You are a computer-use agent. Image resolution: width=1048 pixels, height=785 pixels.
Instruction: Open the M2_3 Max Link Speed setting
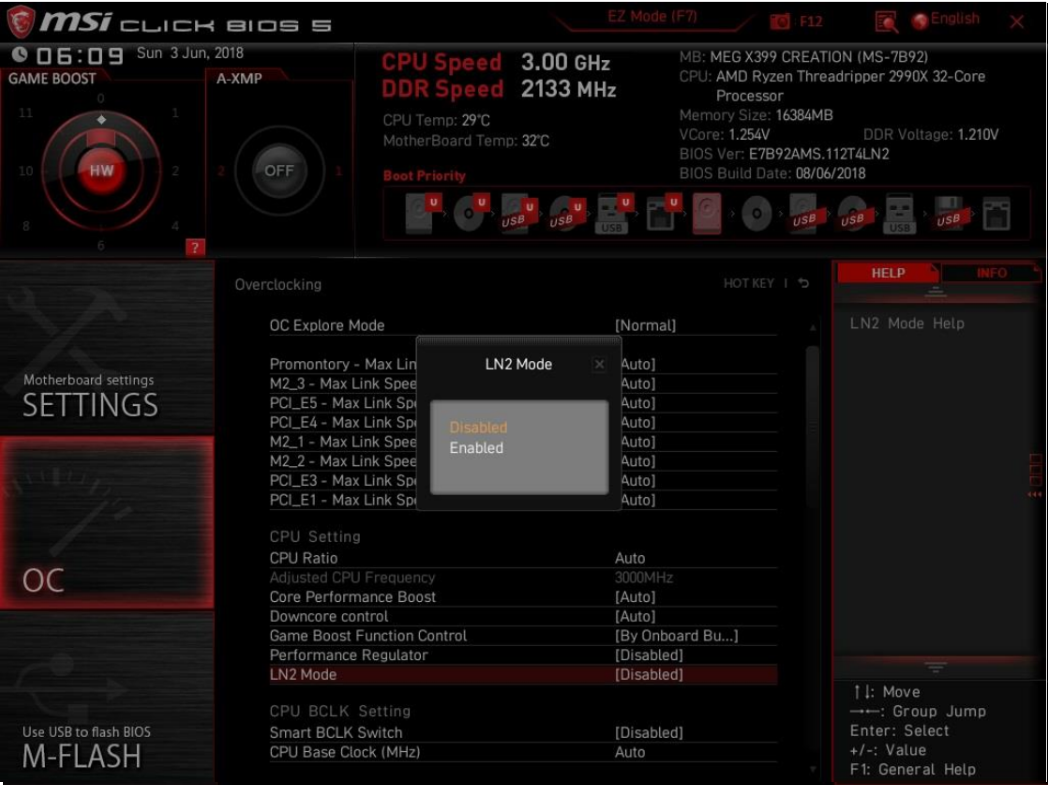(523, 383)
